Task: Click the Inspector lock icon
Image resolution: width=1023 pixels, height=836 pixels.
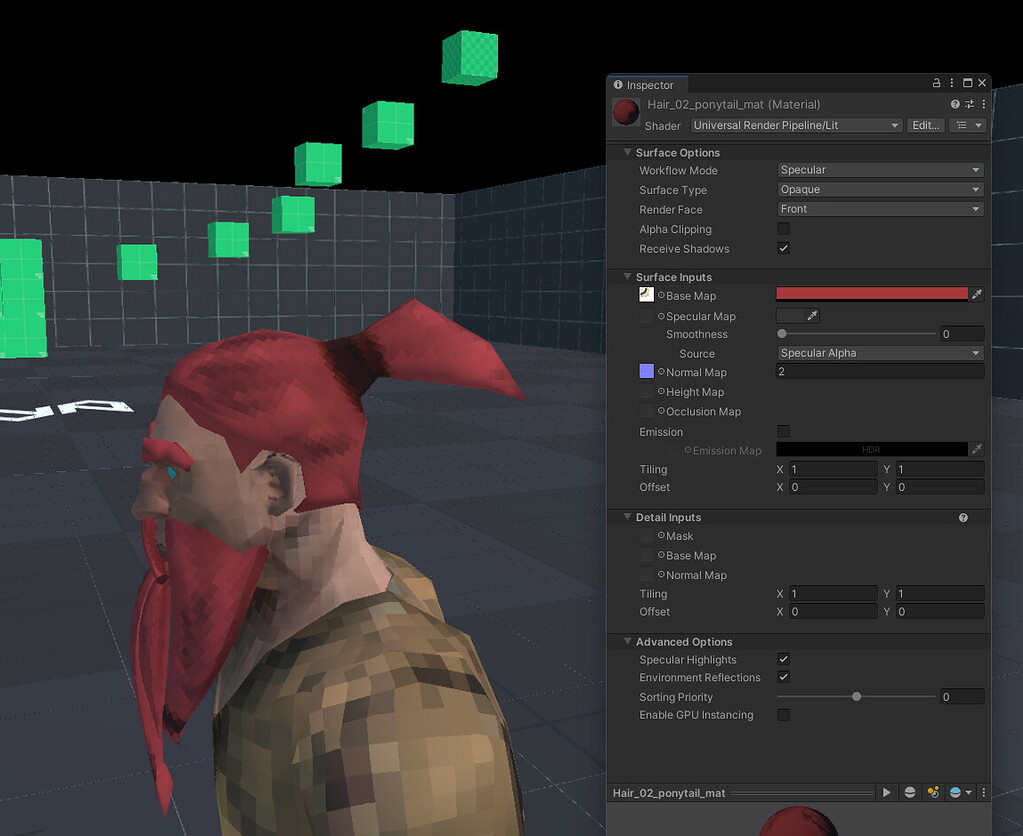Action: point(936,83)
